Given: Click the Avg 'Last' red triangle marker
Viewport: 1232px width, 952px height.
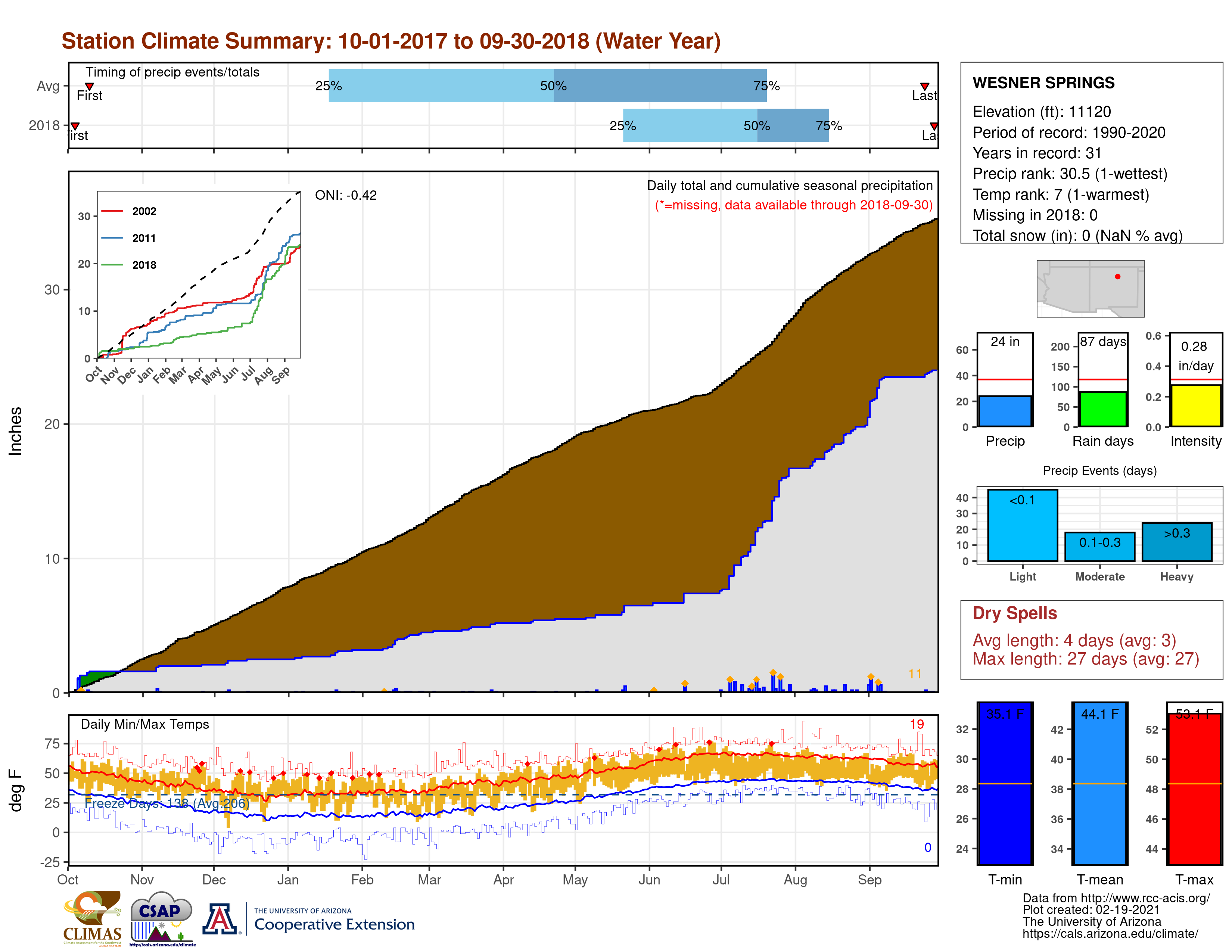Looking at the screenshot, I should [x=925, y=86].
